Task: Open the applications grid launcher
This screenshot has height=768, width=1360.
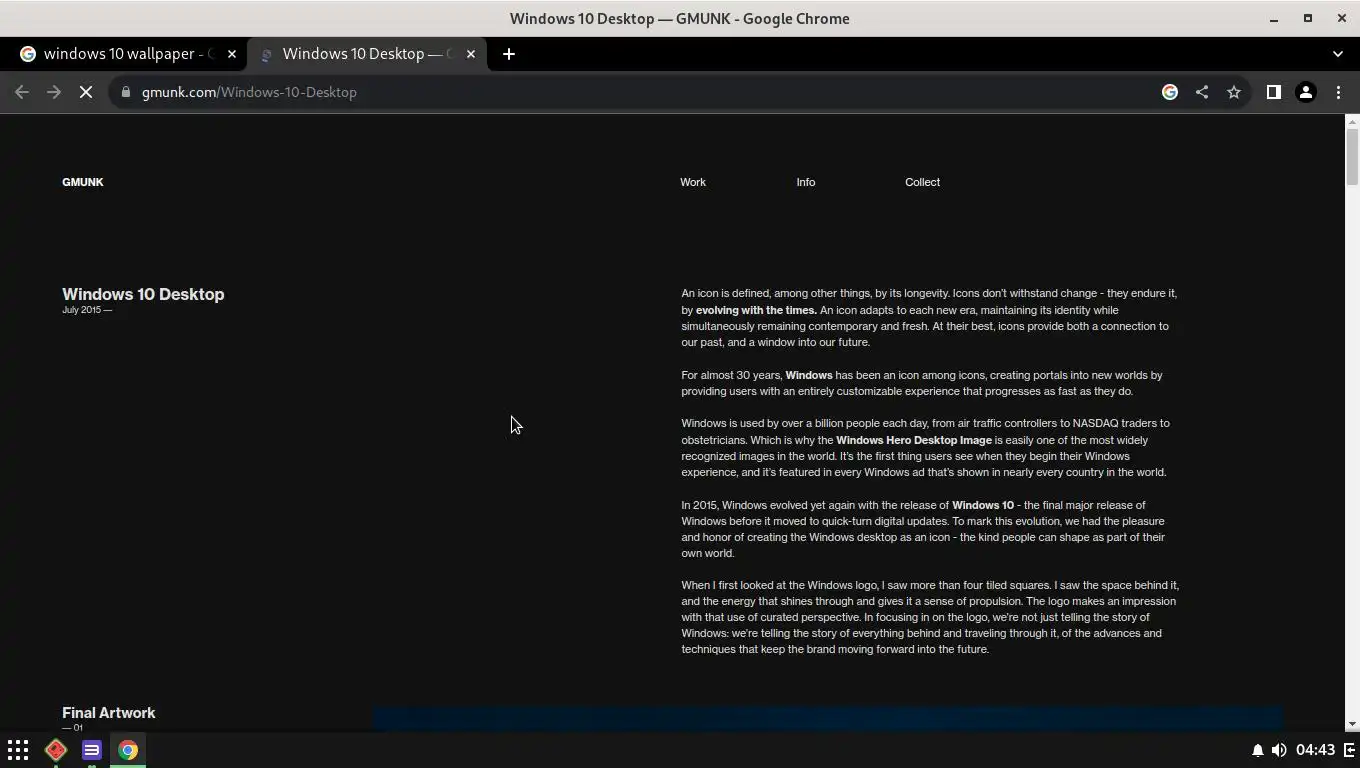Action: [18, 750]
